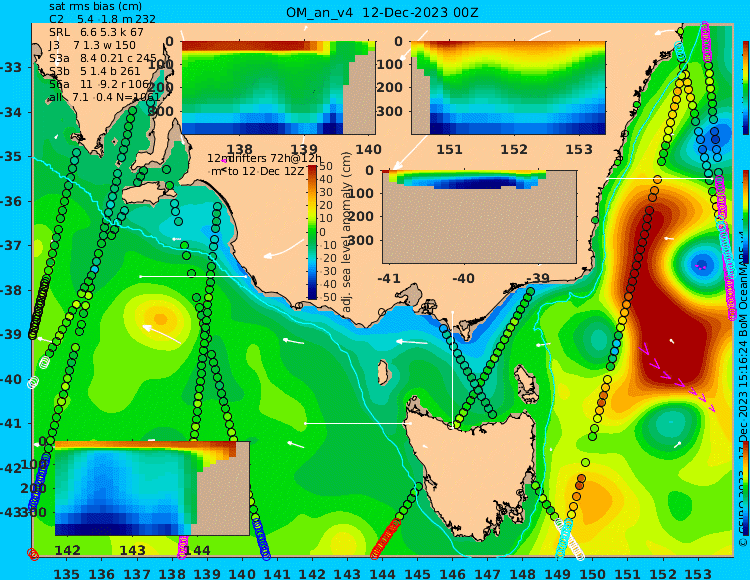Select the "sat rms bias (cm)" header
Image resolution: width=750 pixels, height=580 pixels.
[x=95, y=7]
